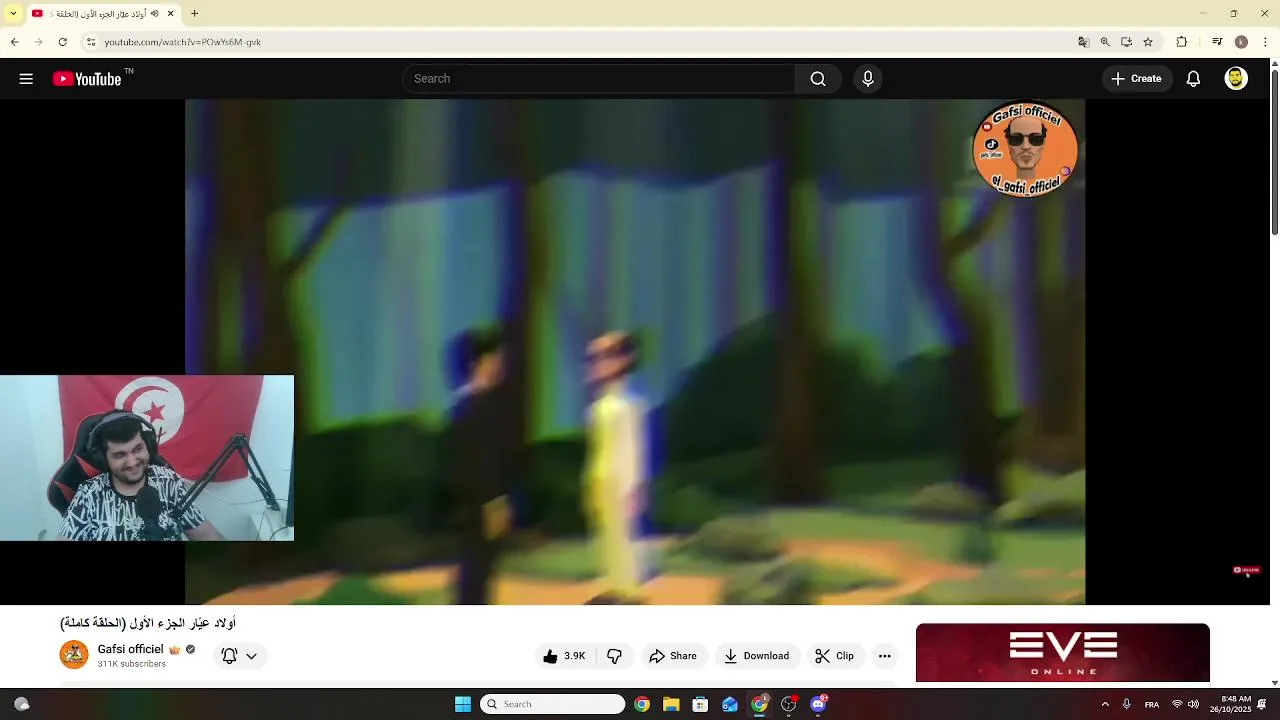Viewport: 1280px width, 720px height.
Task: Click the browser address bar URL
Action: [x=183, y=42]
